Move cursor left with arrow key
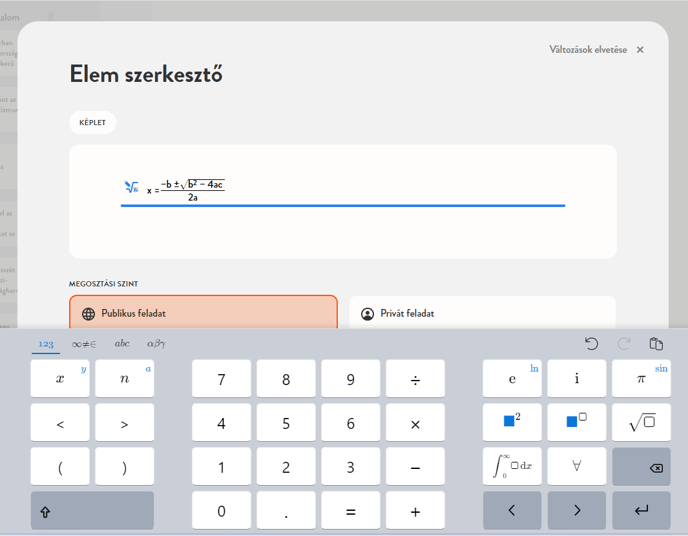The width and height of the screenshot is (688, 536). click(512, 510)
